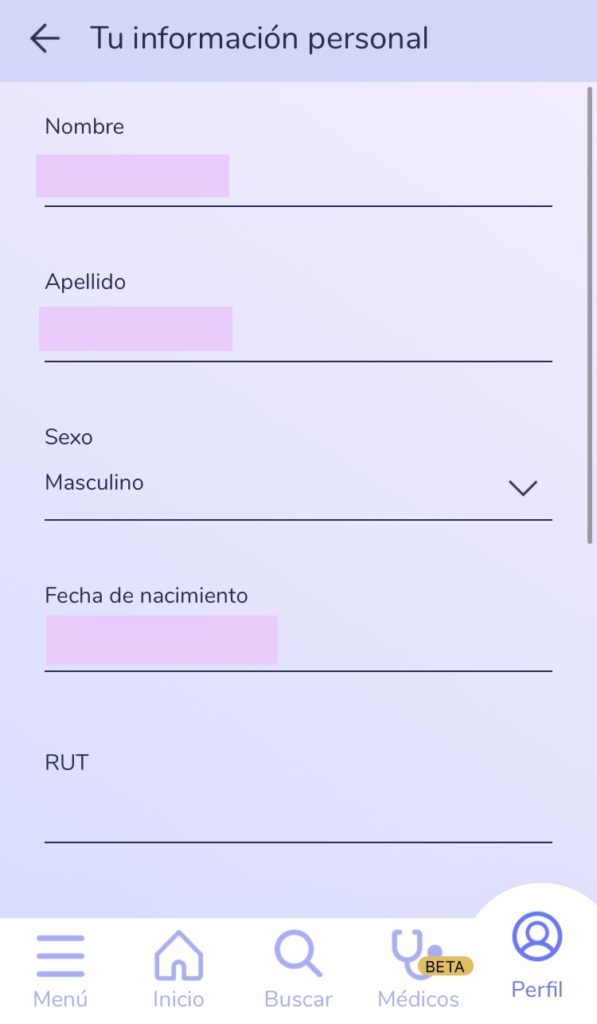
Task: Tap the Perfil user icon
Action: pyautogui.click(x=537, y=936)
